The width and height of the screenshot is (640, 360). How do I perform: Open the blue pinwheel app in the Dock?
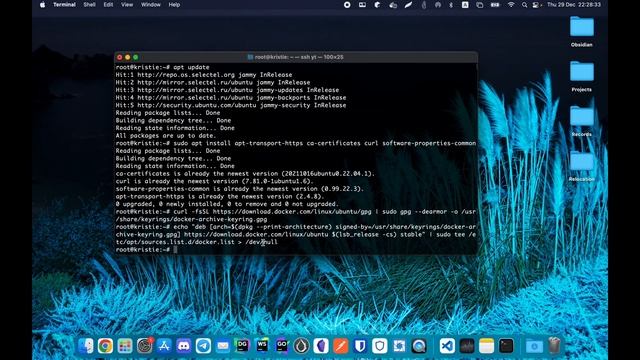pyautogui.click(x=399, y=346)
